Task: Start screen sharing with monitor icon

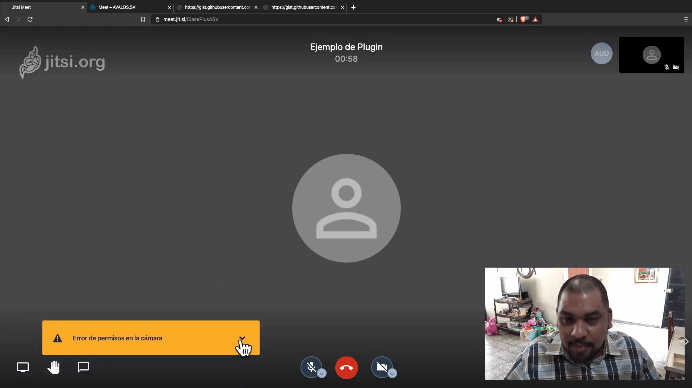Action: click(x=23, y=367)
